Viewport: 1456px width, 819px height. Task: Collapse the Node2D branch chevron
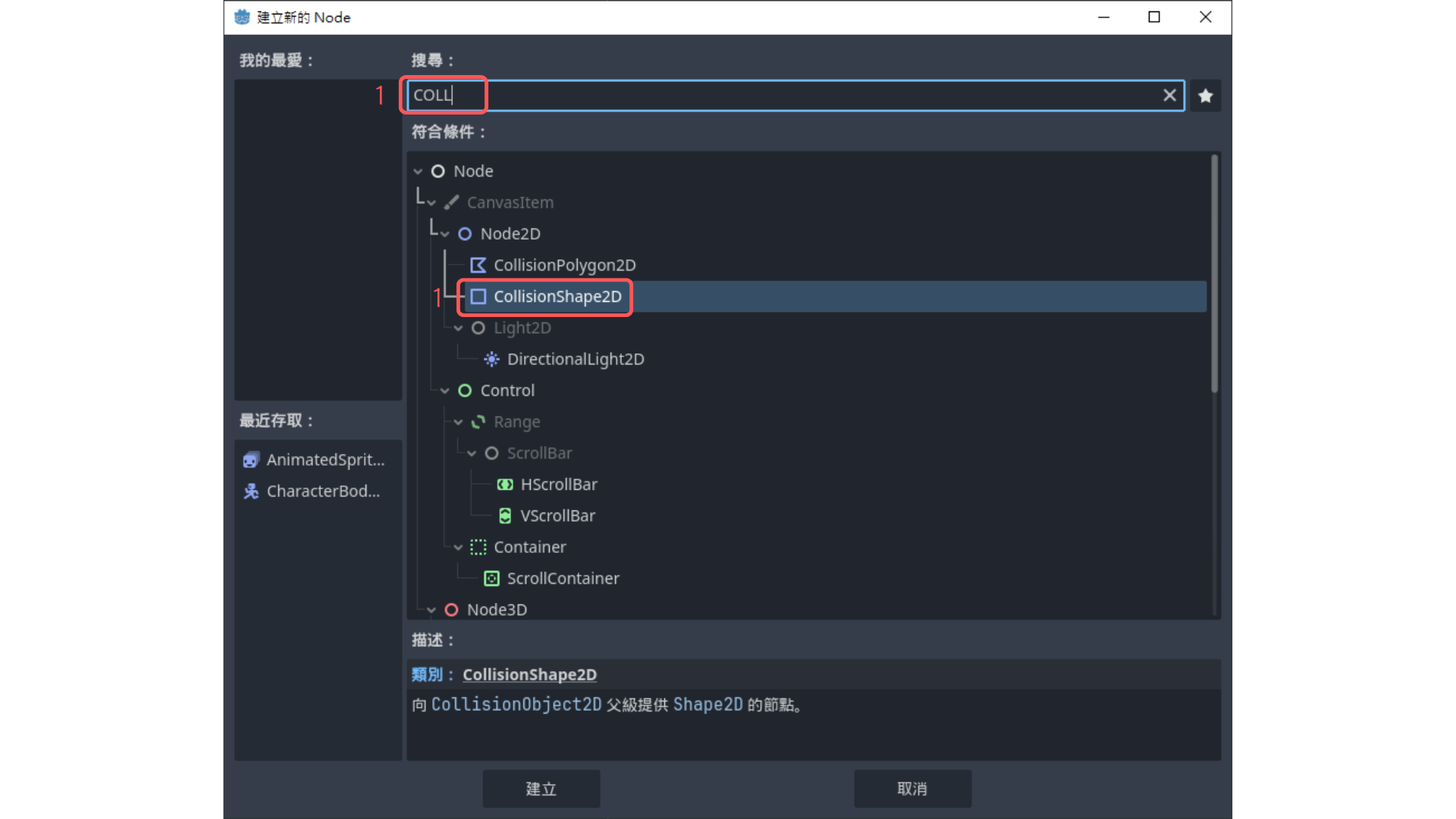pyautogui.click(x=445, y=234)
